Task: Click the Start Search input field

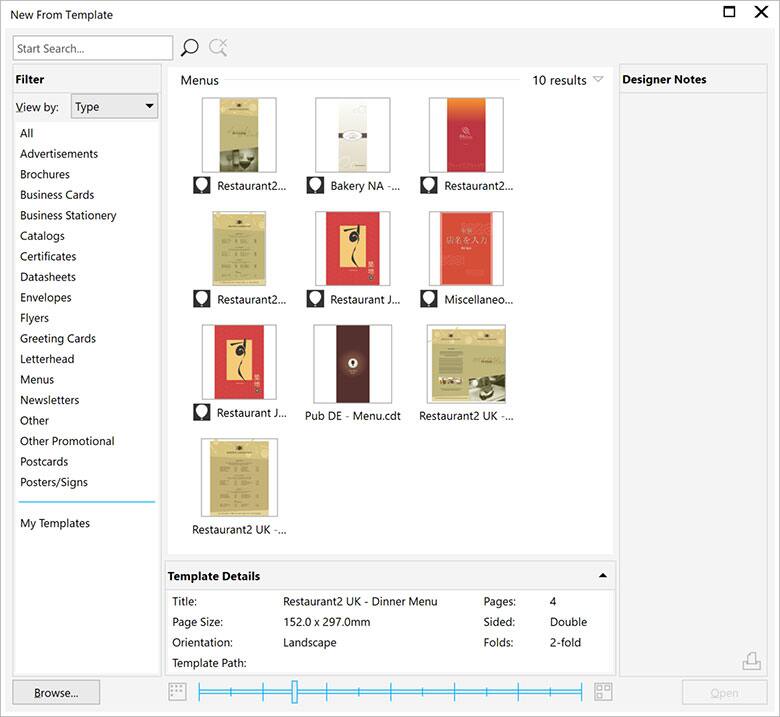Action: [93, 48]
